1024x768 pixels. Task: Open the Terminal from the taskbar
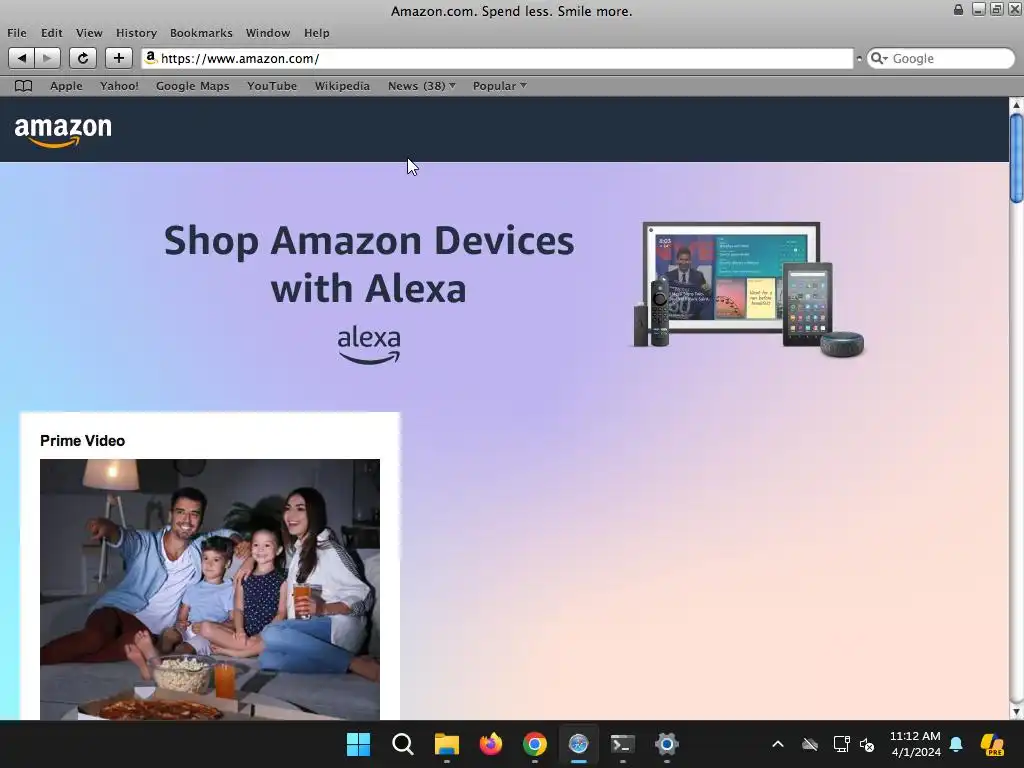(x=622, y=744)
